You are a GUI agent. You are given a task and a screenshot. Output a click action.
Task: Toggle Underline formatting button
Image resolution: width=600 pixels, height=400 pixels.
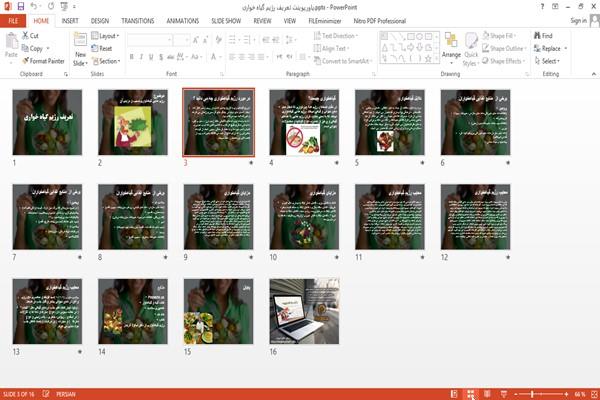pyautogui.click(x=151, y=57)
